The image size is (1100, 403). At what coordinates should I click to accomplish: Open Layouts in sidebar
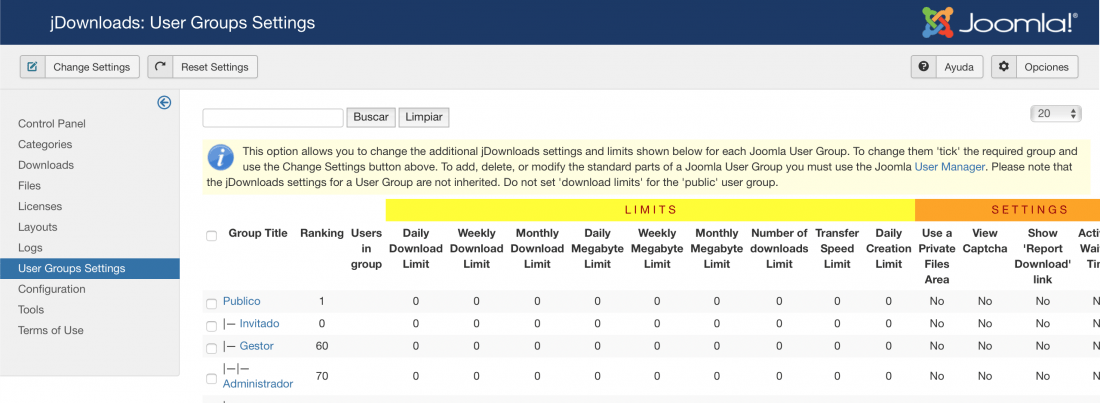(x=38, y=227)
